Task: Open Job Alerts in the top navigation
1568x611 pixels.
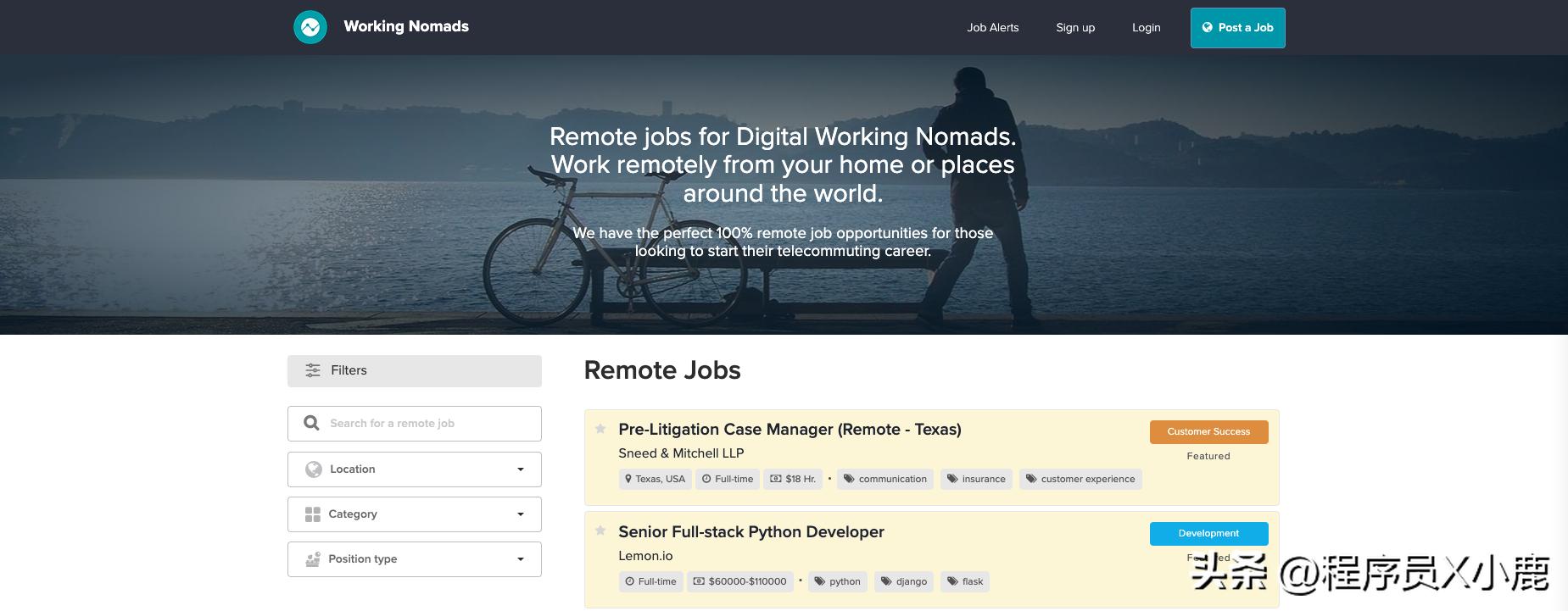Action: [992, 27]
